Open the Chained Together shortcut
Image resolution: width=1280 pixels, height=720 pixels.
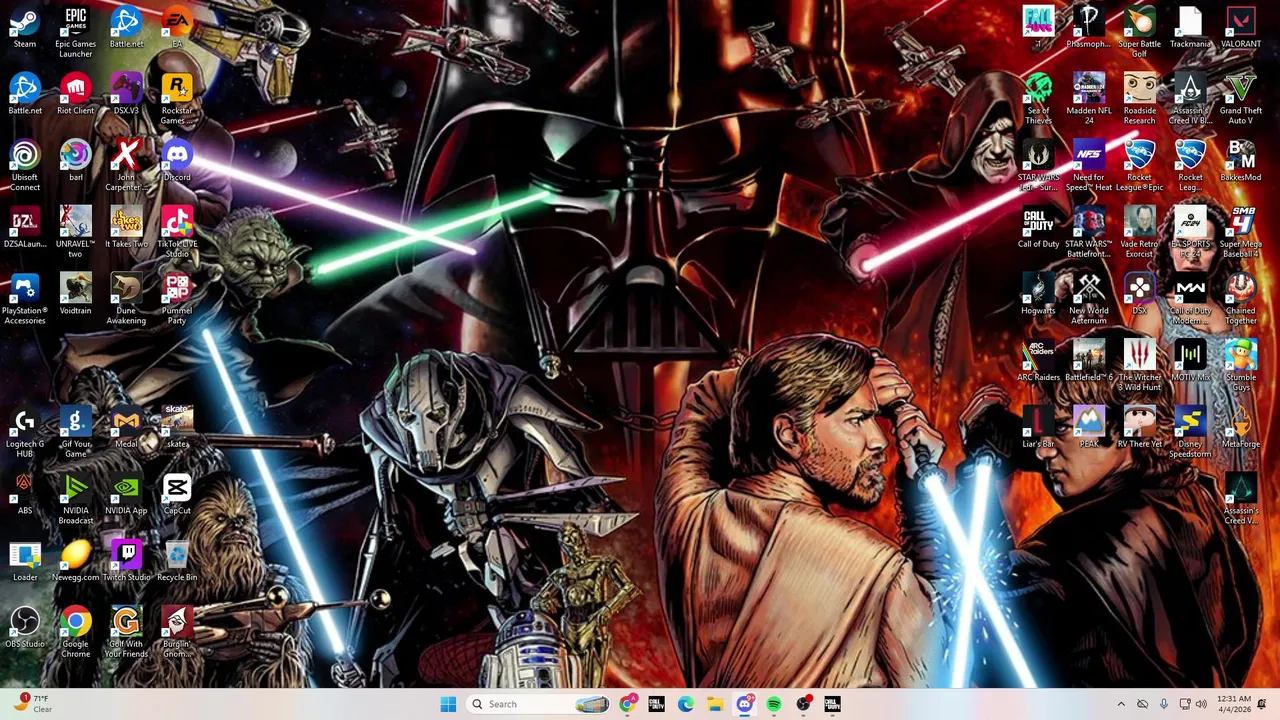[x=1241, y=299]
